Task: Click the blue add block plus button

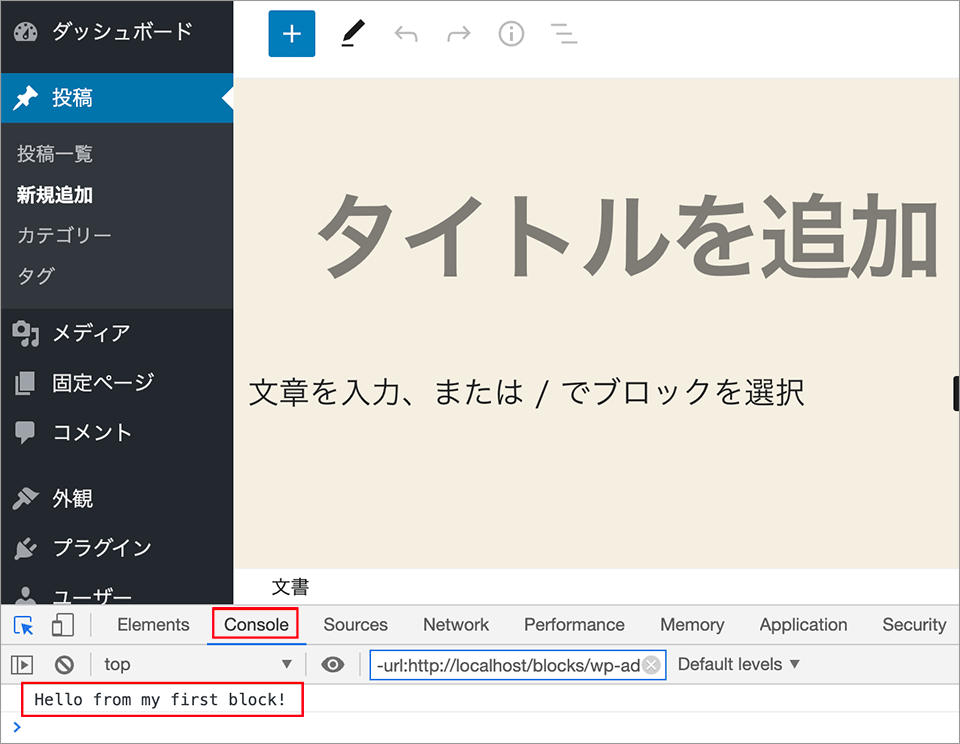Action: click(x=291, y=34)
